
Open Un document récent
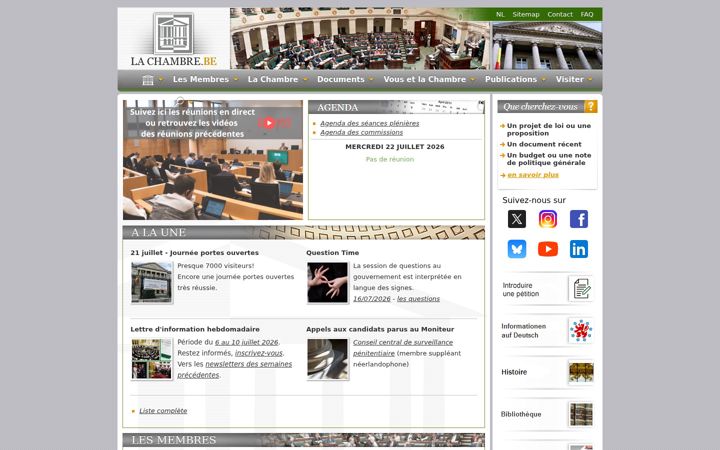pos(544,144)
